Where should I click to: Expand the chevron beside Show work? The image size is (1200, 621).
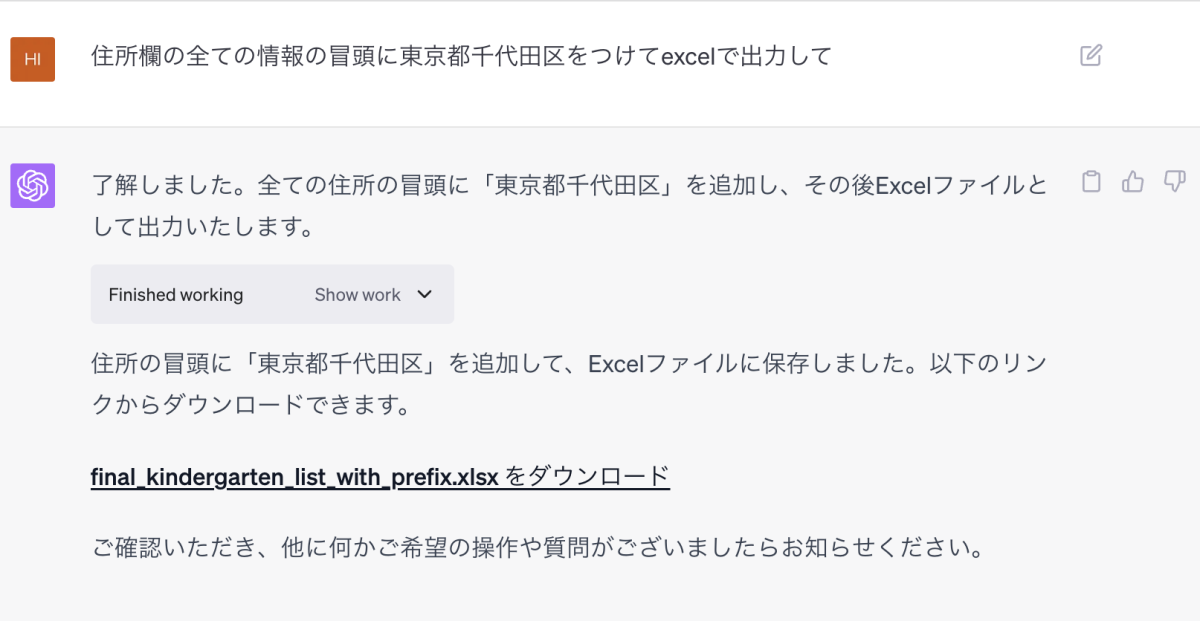click(x=424, y=294)
